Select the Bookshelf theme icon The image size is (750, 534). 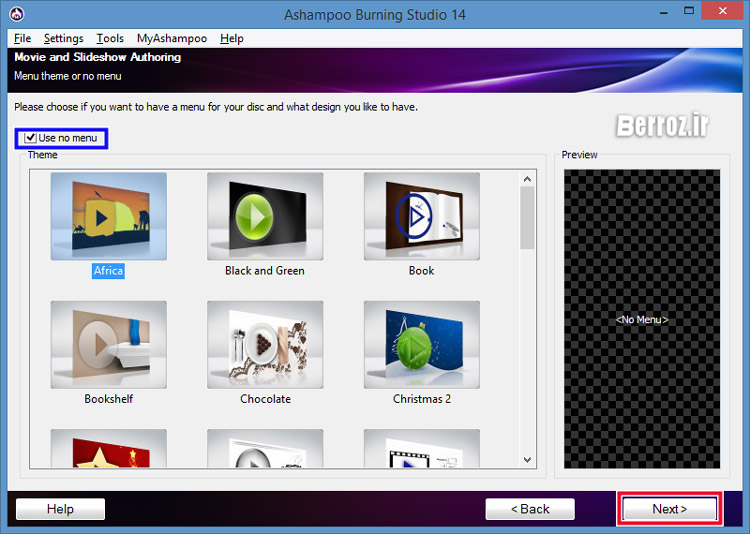point(109,345)
